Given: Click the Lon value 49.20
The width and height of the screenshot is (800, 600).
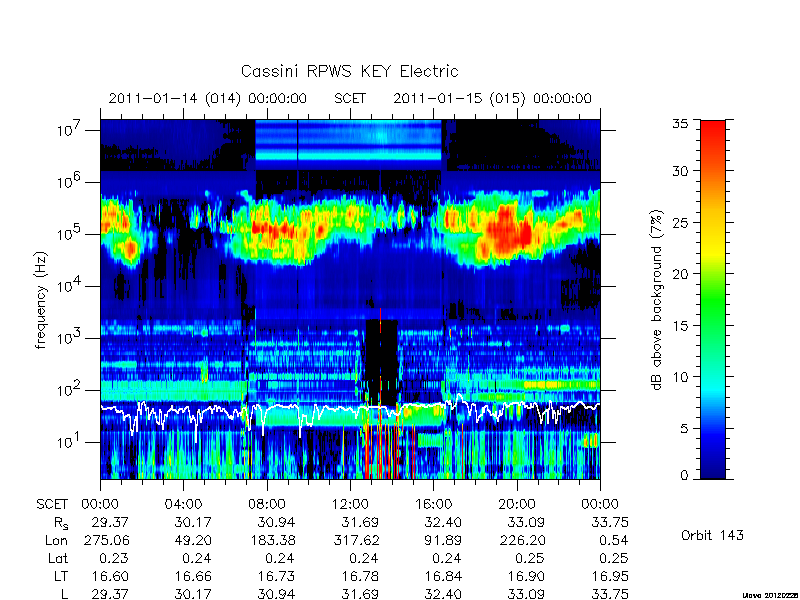Looking at the screenshot, I should (193, 540).
